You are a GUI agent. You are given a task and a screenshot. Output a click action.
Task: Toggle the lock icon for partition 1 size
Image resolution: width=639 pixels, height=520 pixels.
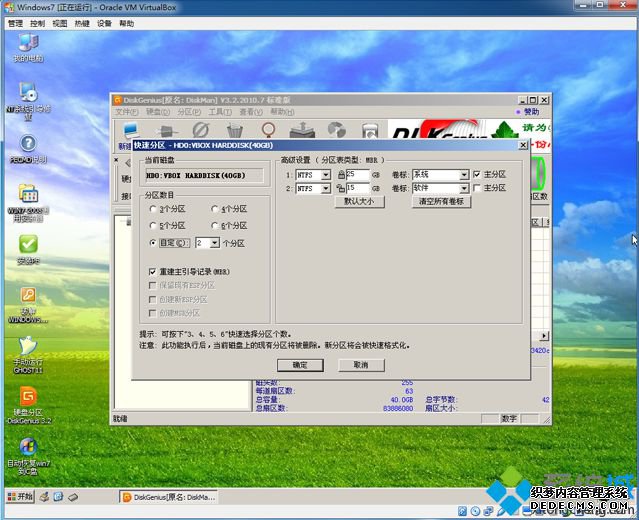coord(341,175)
